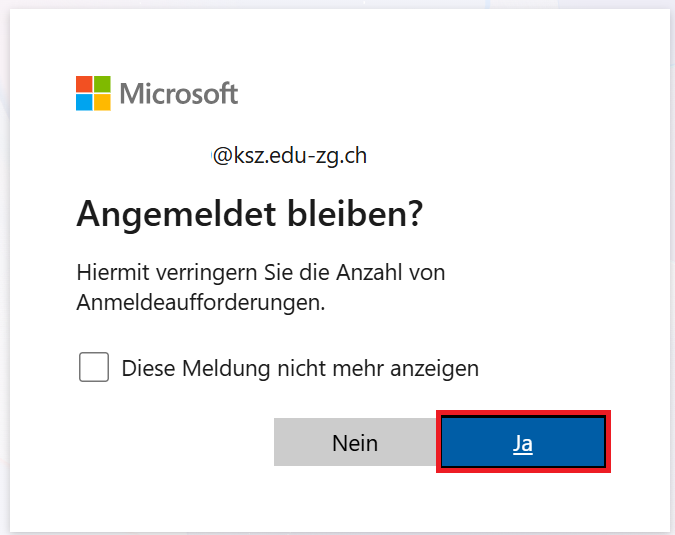Click the blue square of Microsoft logo
Viewport: 675px width, 535px height.
click(x=85, y=102)
